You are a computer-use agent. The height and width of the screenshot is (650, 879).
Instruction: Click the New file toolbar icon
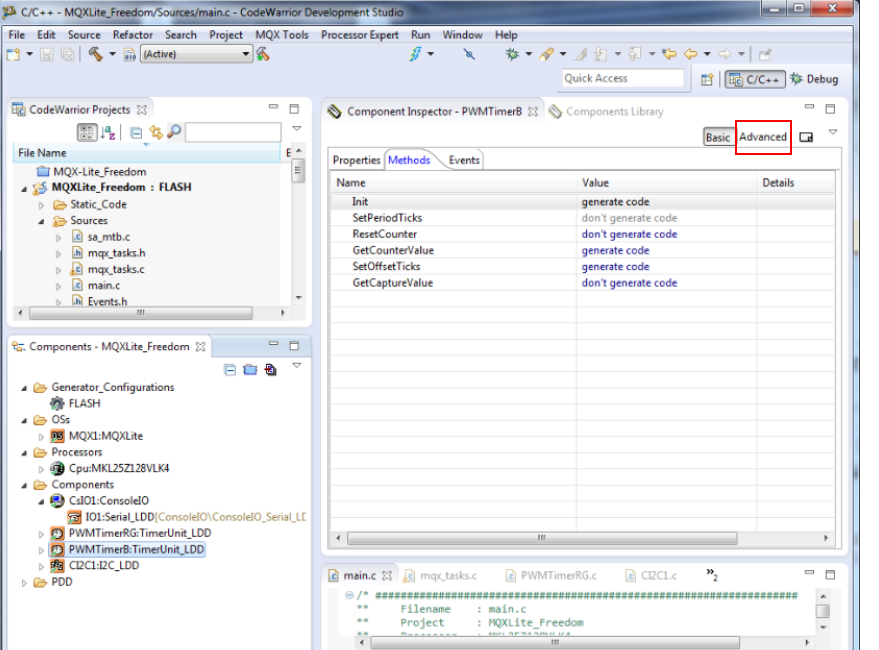click(13, 54)
